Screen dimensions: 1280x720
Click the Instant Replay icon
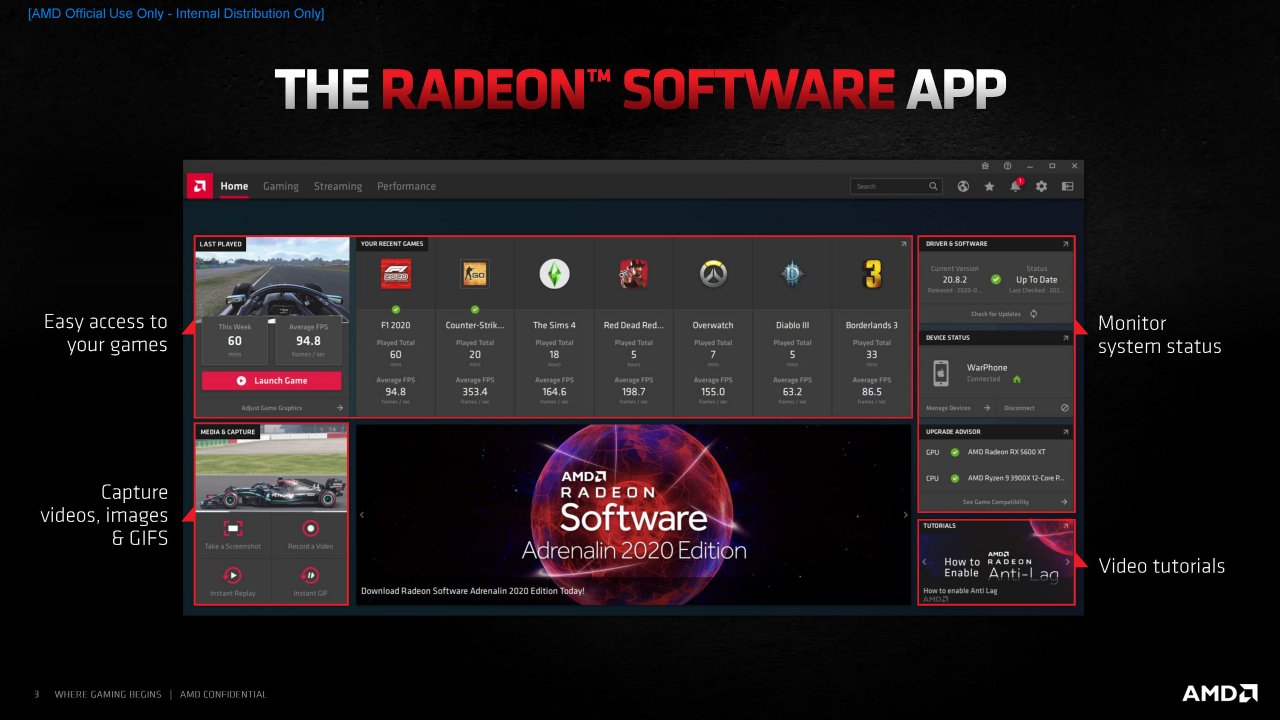(233, 575)
